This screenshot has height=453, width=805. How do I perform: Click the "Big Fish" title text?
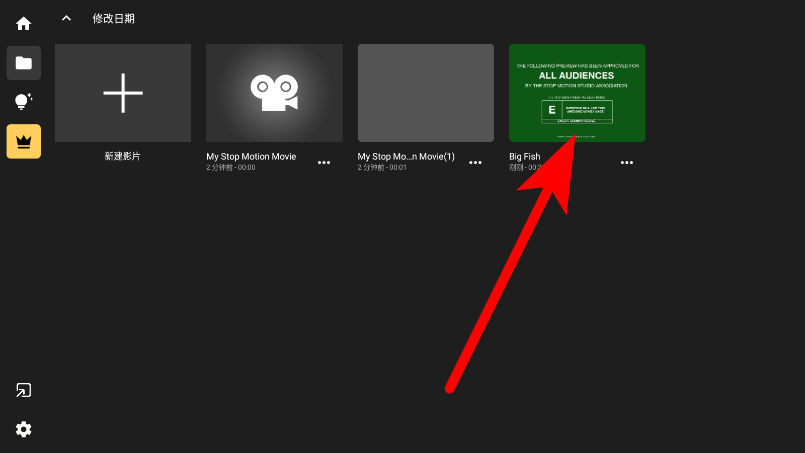(x=526, y=157)
